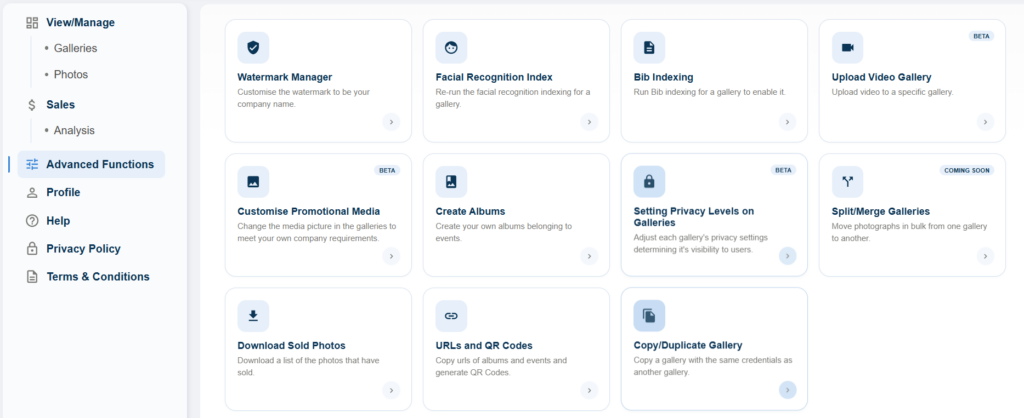Click the Watermark Manager card title

(285, 77)
